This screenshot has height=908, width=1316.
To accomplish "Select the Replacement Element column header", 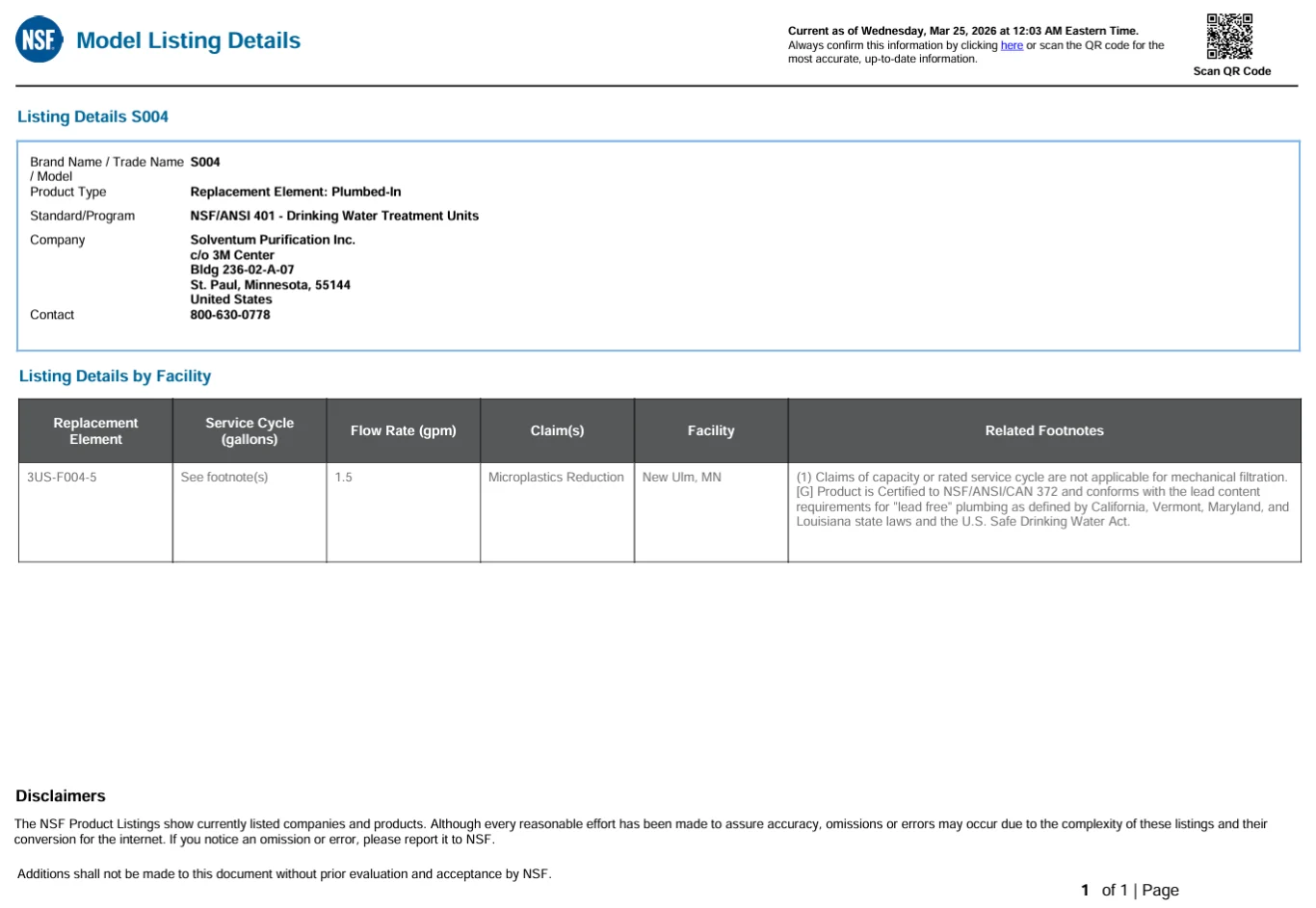I will click(x=95, y=430).
